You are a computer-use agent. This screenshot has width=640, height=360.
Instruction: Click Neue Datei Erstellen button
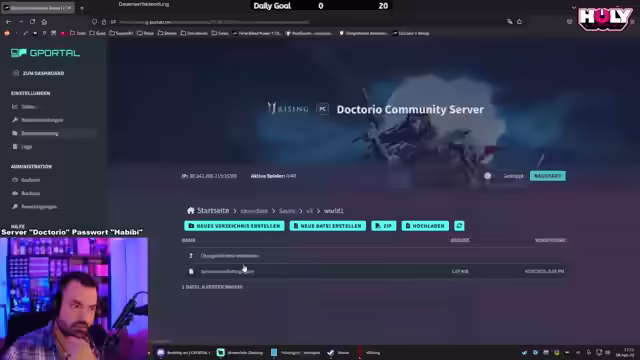[328, 226]
